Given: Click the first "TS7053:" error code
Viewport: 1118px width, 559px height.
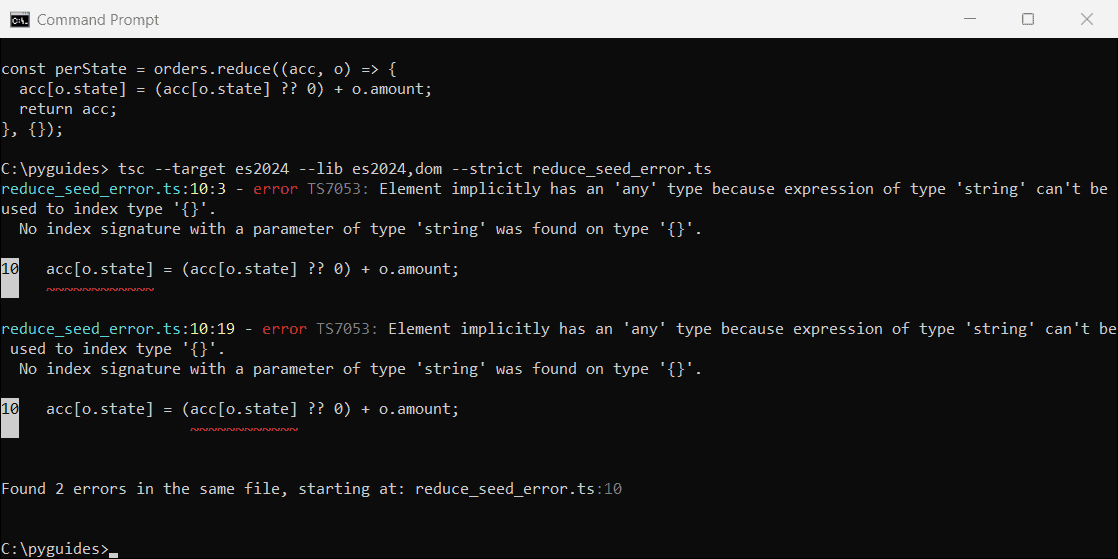Looking at the screenshot, I should click(x=339, y=189).
